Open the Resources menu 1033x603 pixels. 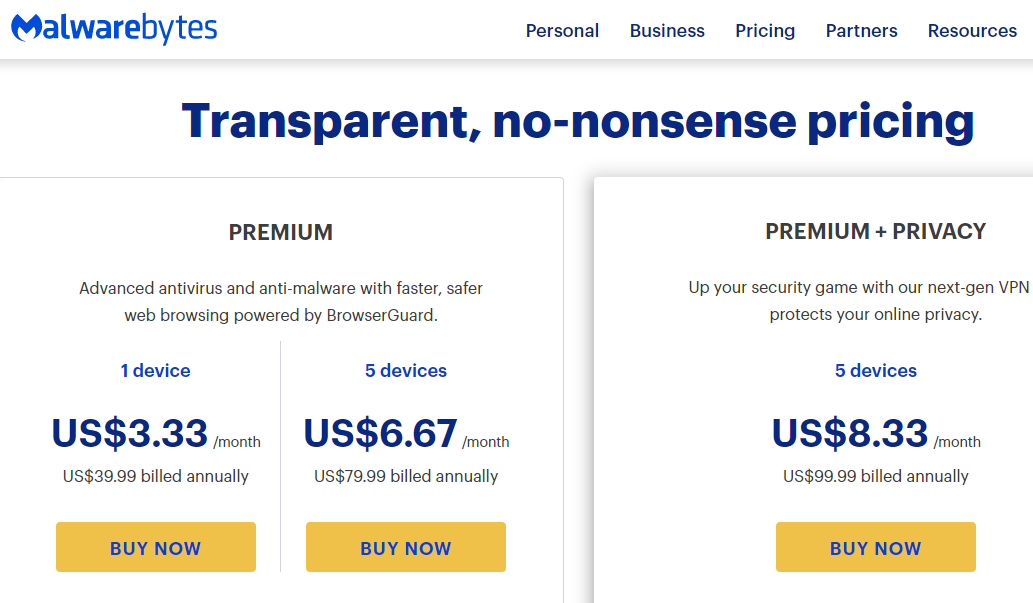(972, 31)
